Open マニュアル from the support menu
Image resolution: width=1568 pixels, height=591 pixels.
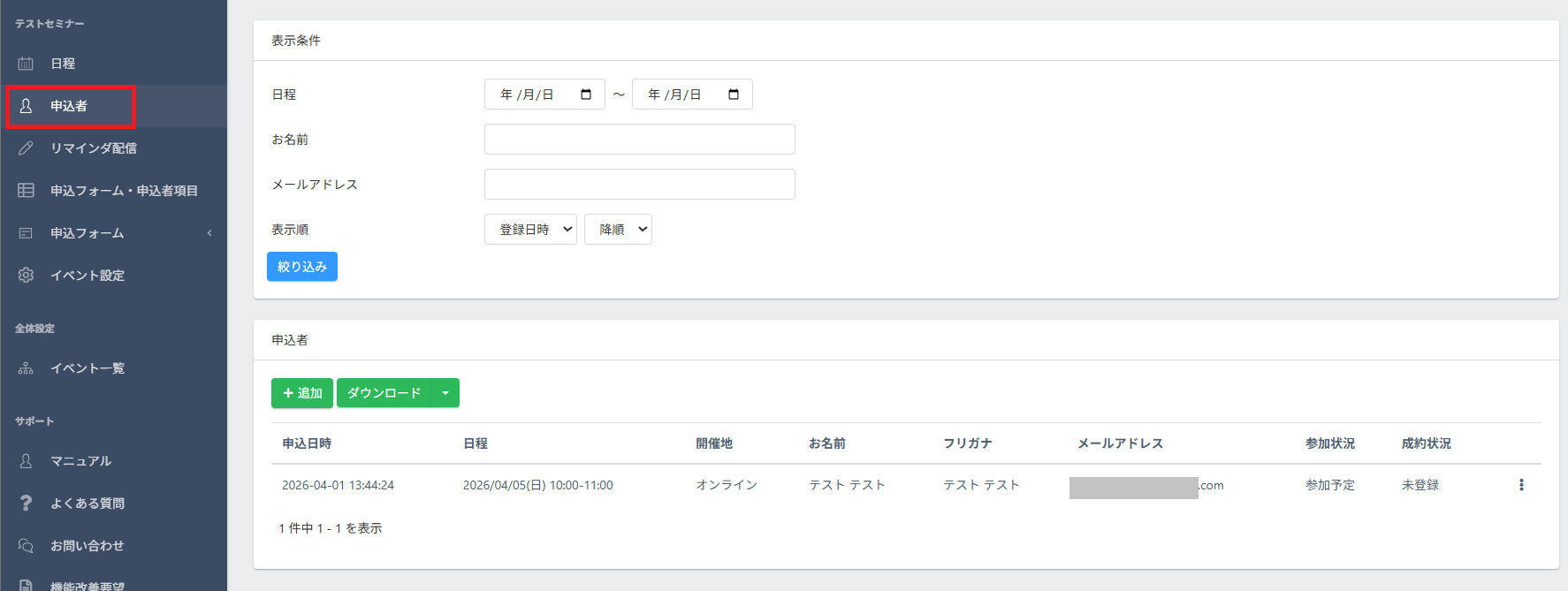tap(80, 461)
